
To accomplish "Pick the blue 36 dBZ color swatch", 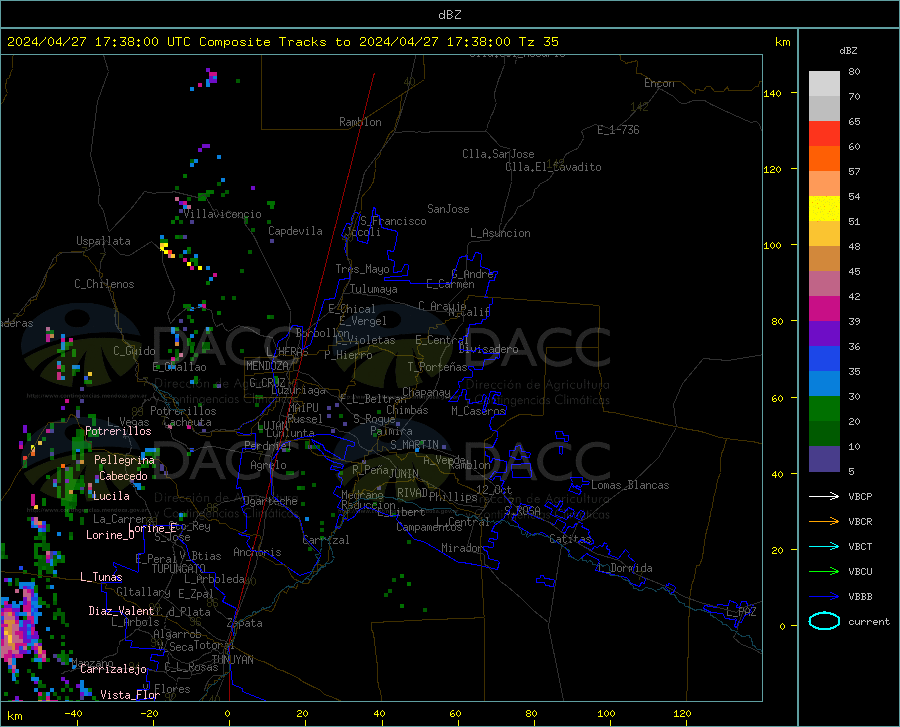I will click(824, 359).
